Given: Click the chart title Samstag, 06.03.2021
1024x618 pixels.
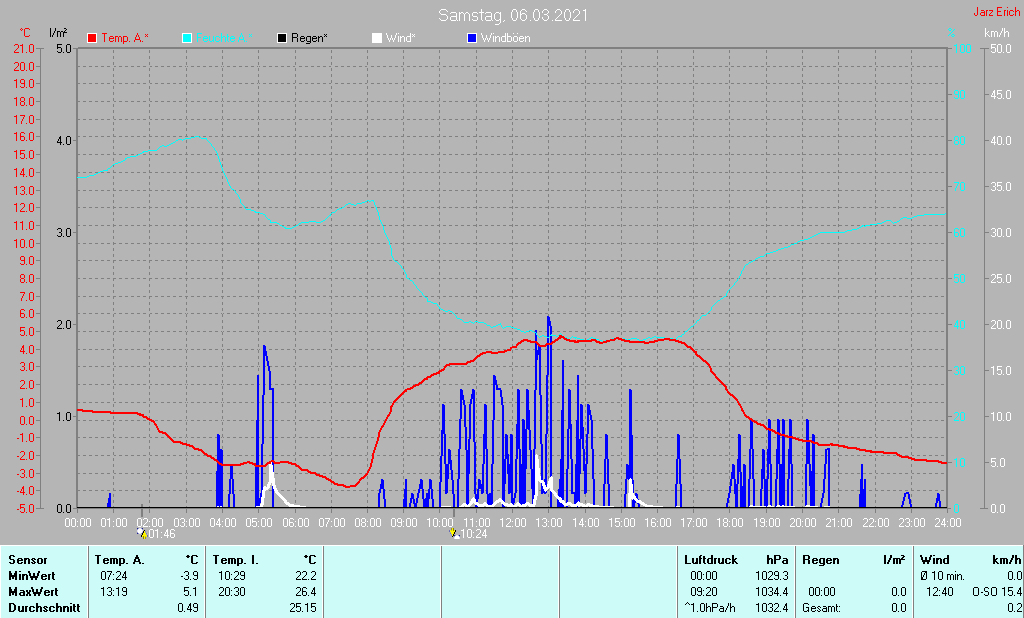Looking at the screenshot, I should (513, 15).
